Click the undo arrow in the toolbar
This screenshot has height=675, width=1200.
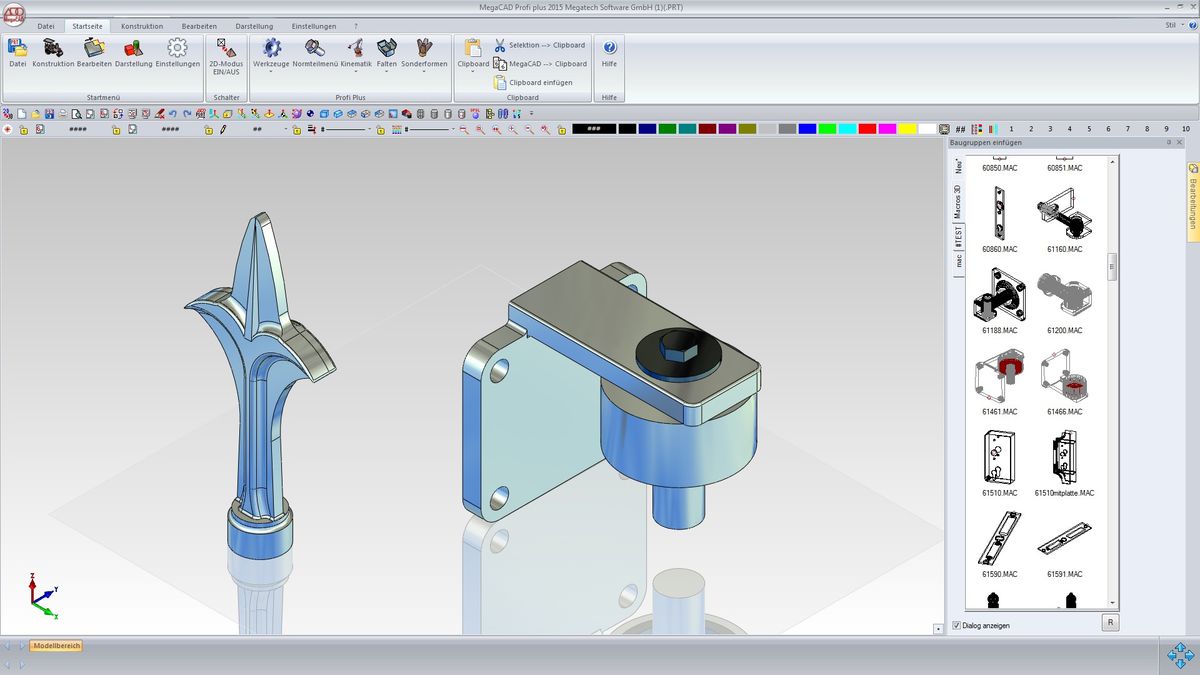click(173, 114)
